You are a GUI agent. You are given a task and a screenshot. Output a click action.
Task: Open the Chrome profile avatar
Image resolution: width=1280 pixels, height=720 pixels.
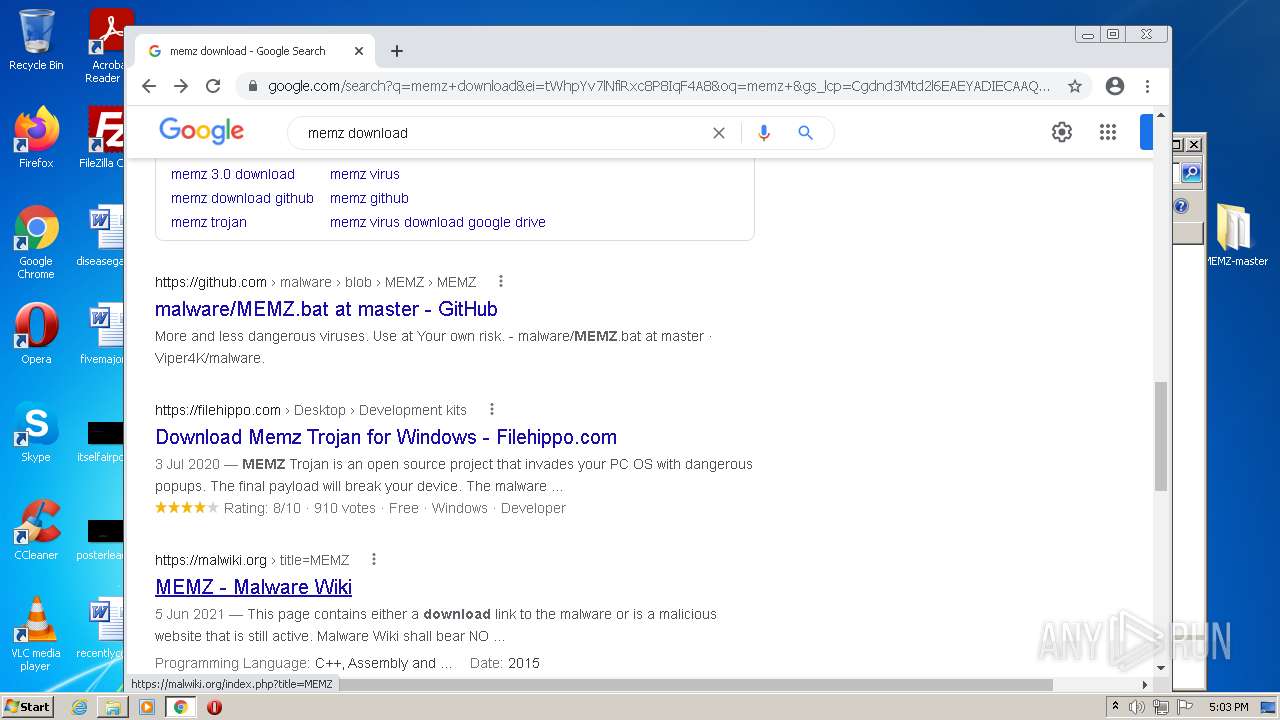coord(1115,86)
